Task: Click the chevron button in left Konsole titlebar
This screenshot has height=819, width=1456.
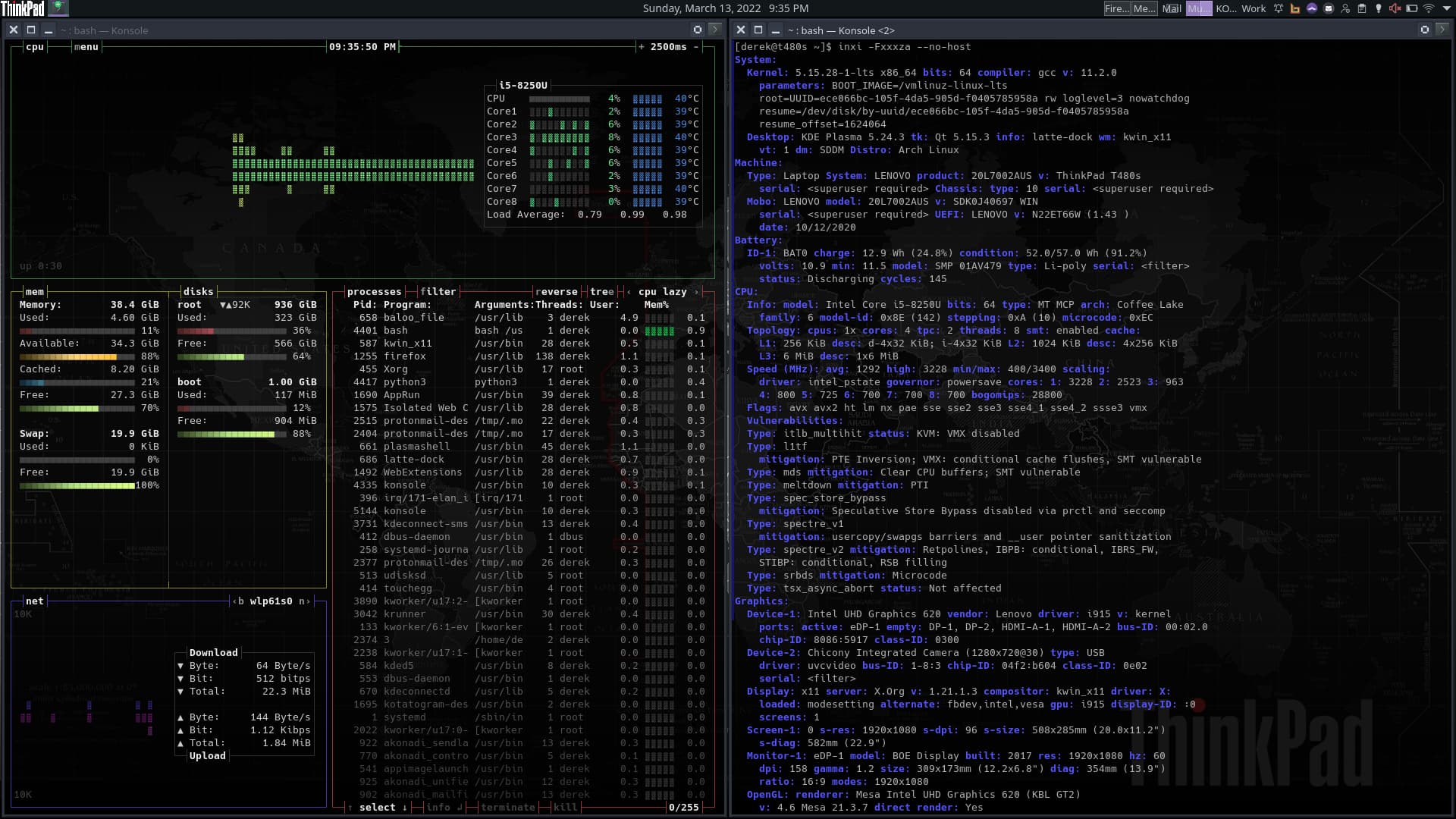Action: pos(714,30)
